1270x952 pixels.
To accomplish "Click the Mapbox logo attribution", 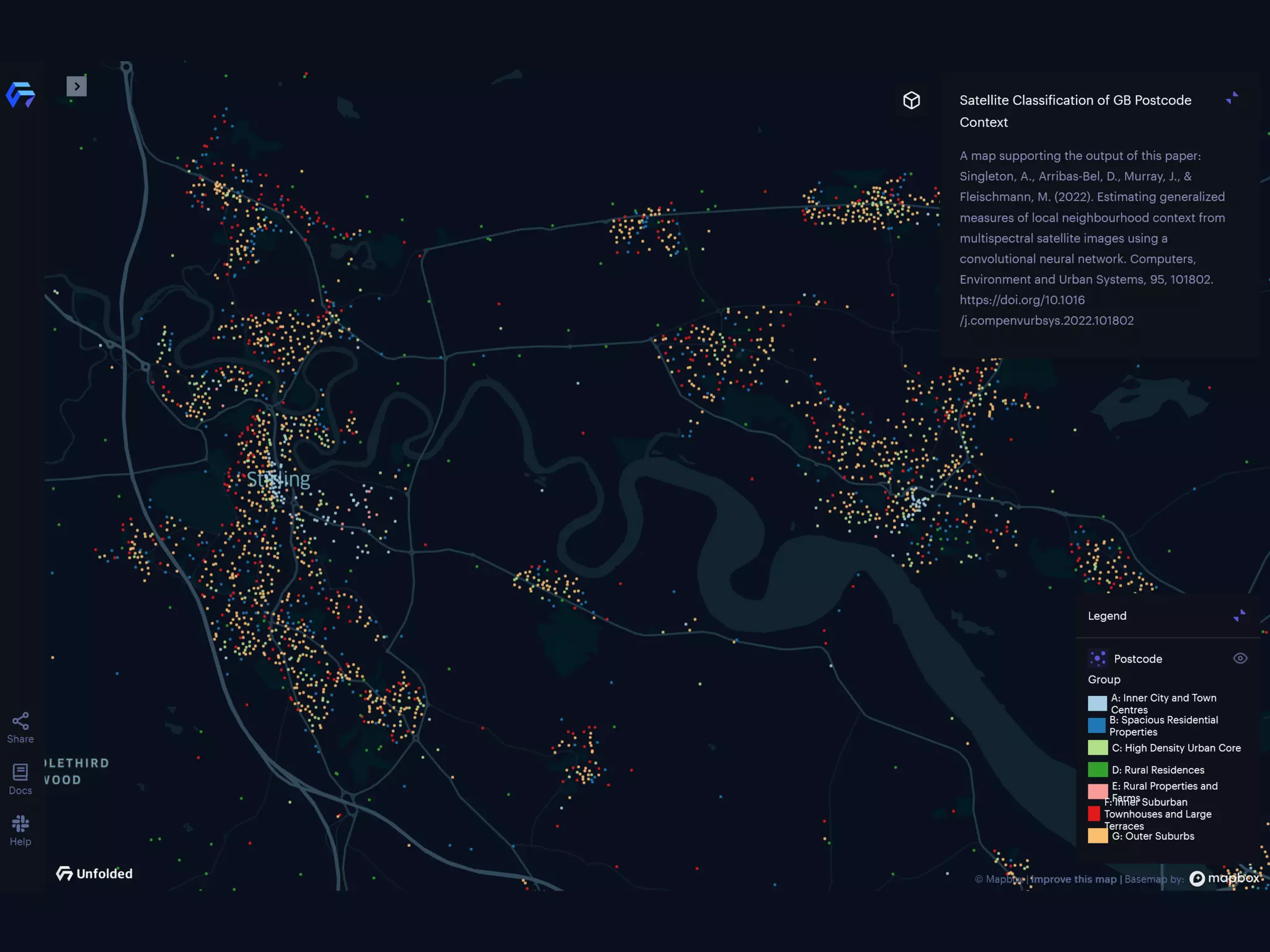I will coord(1224,878).
